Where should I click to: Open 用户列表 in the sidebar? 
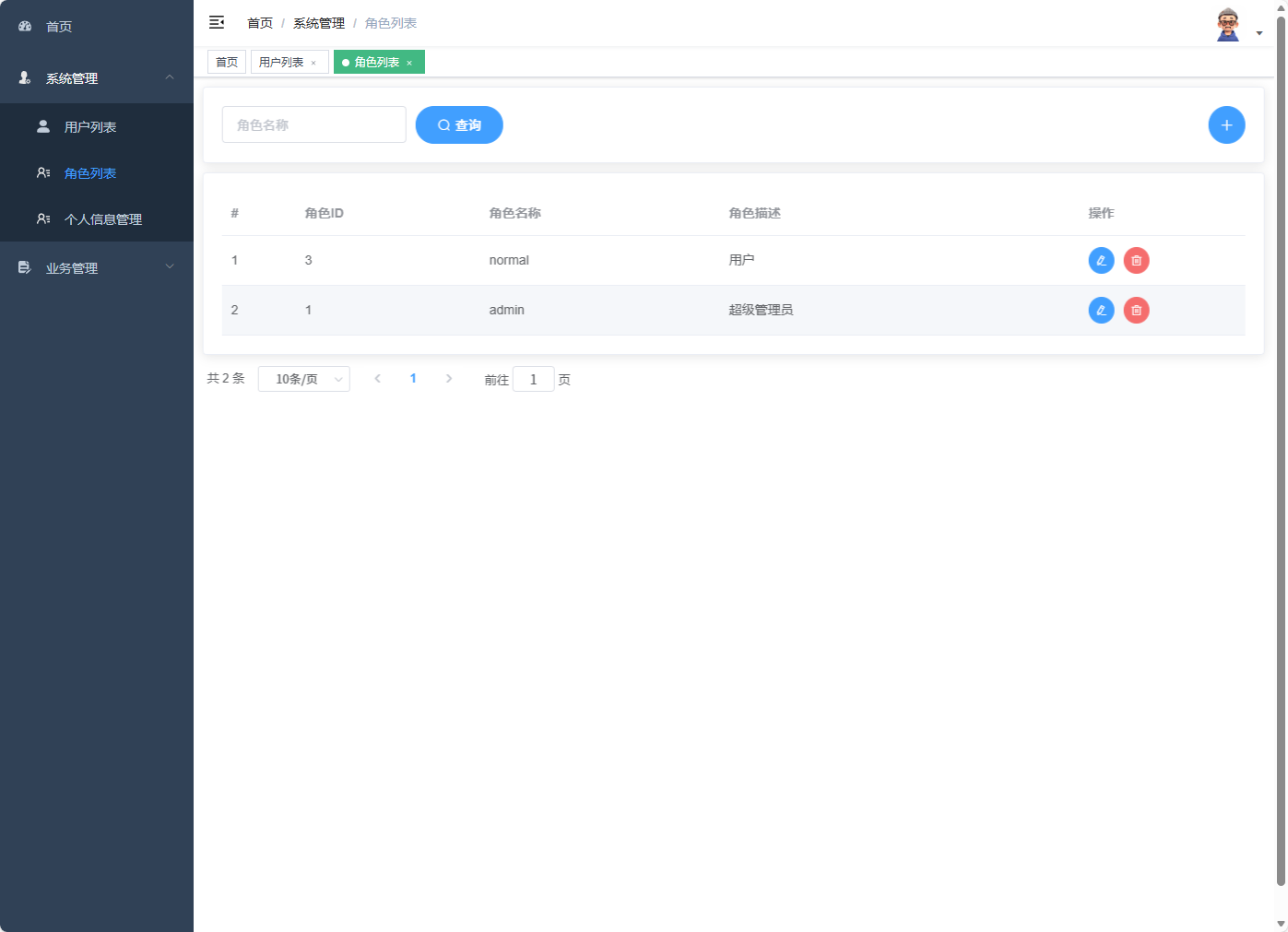[97, 126]
